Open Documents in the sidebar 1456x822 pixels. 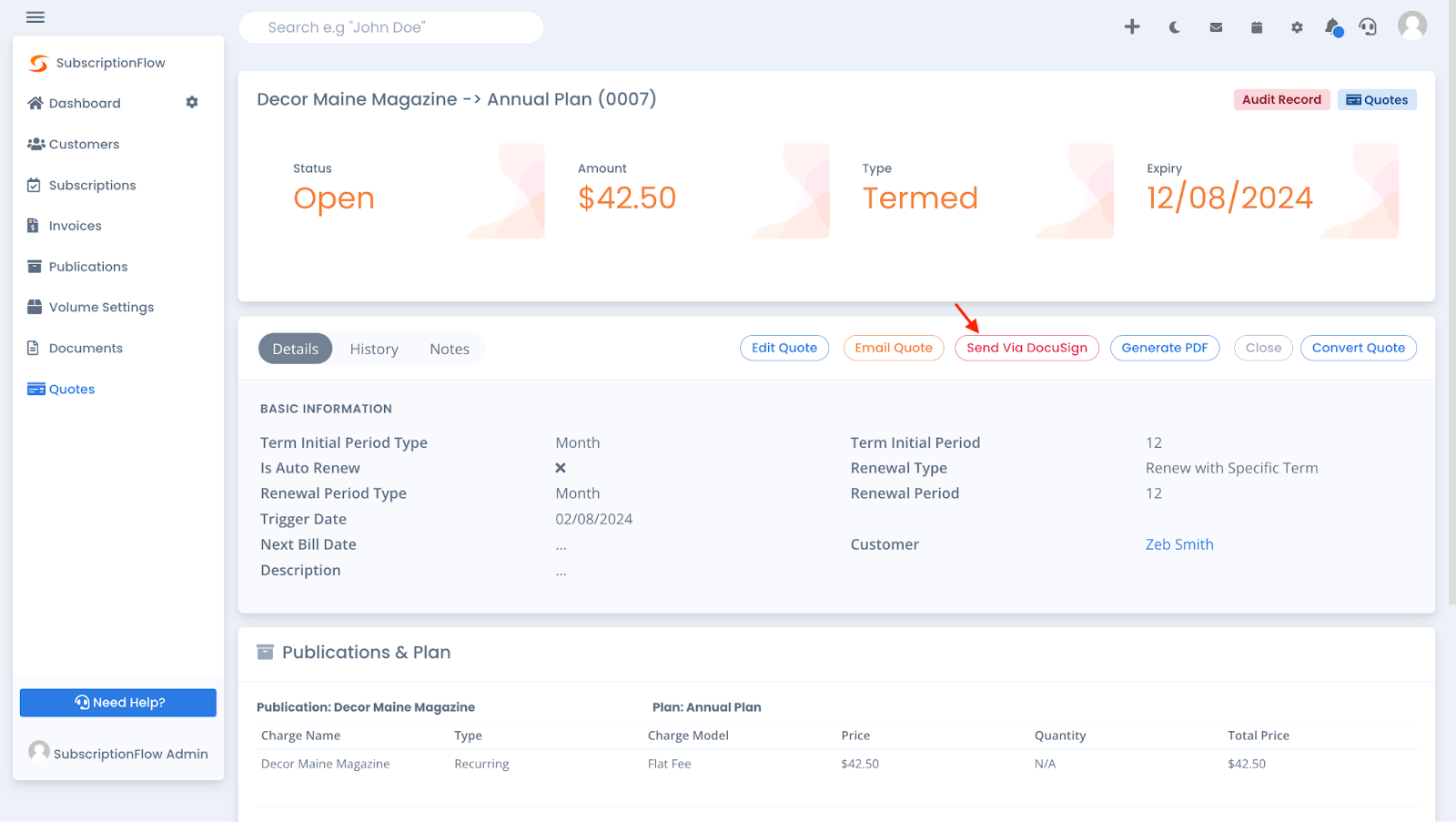click(86, 349)
